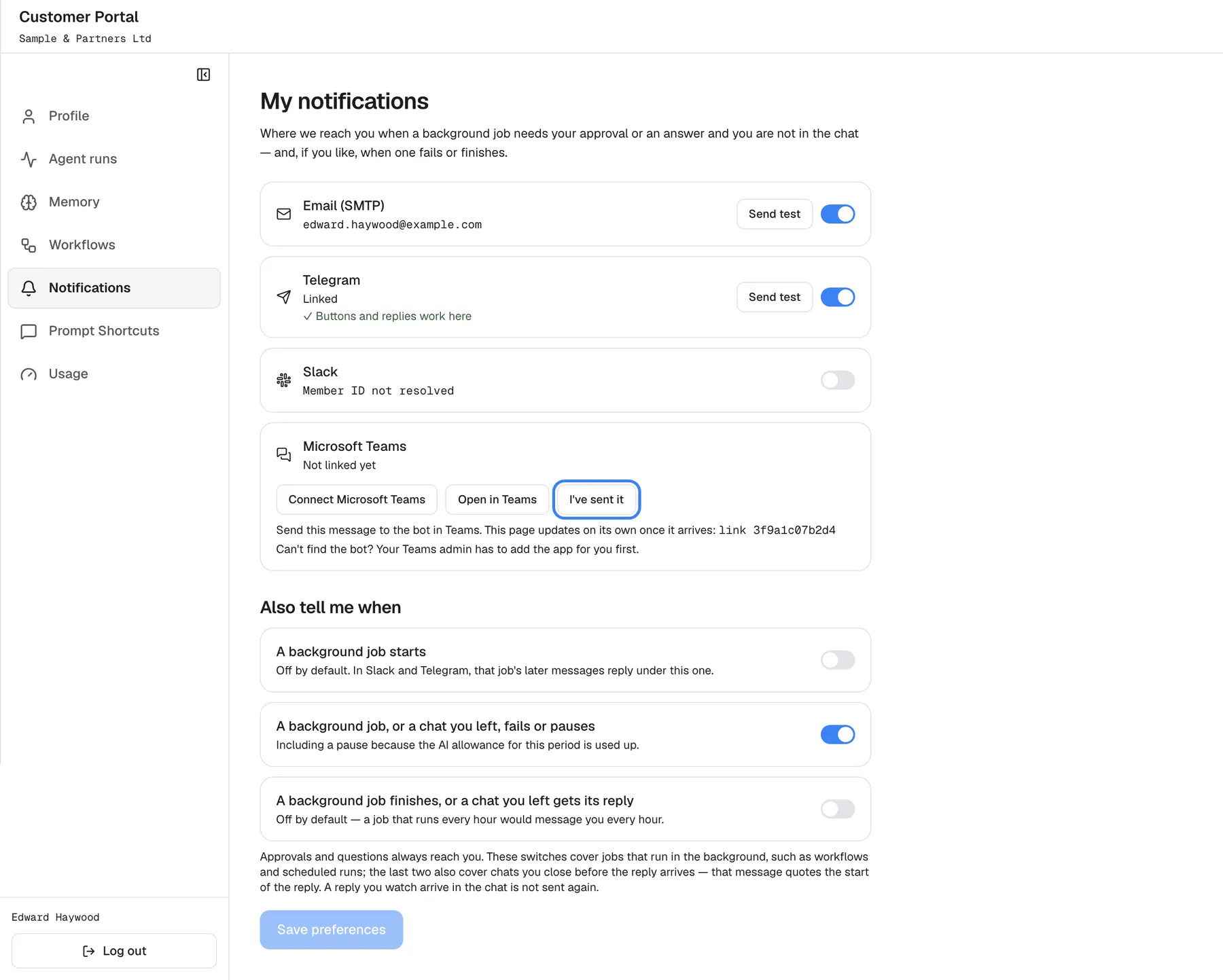The image size is (1223, 980).
Task: Click 'Buttons and replies work here' text
Action: 393,316
